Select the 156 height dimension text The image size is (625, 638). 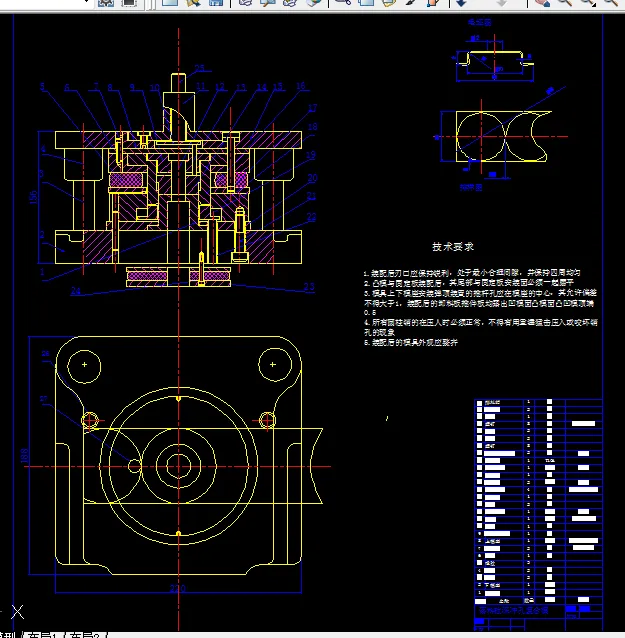(33, 197)
